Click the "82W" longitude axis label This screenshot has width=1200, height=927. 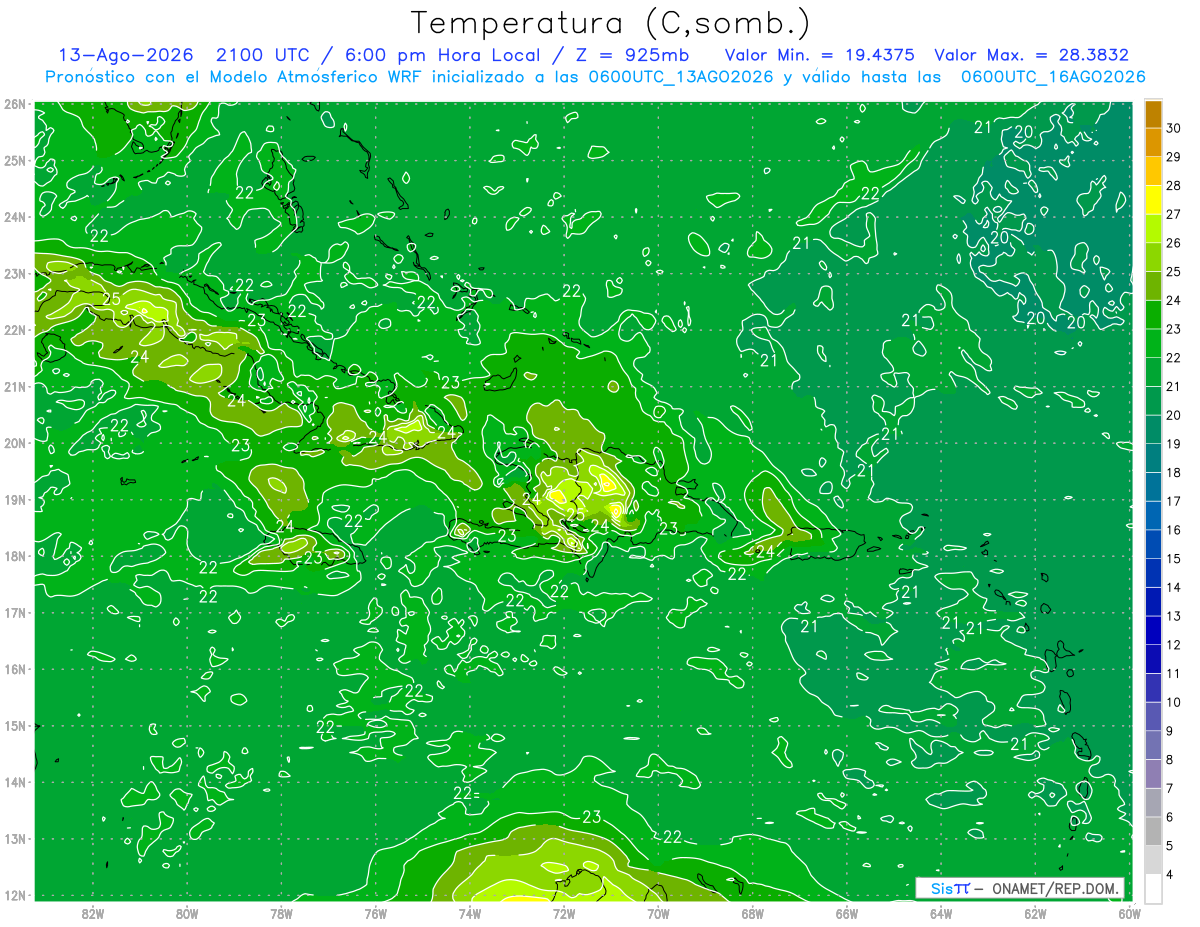click(x=93, y=912)
